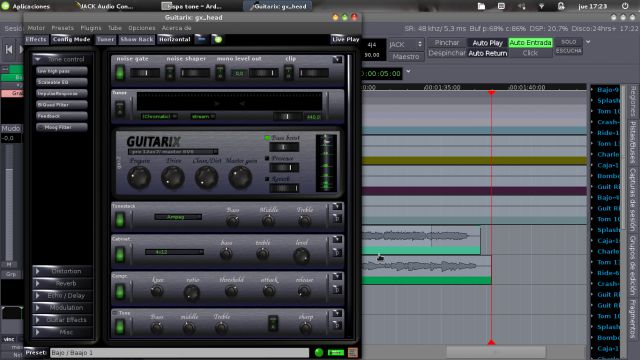Open the Acerca de menu
Image resolution: width=640 pixels, height=360 pixels.
pos(176,28)
